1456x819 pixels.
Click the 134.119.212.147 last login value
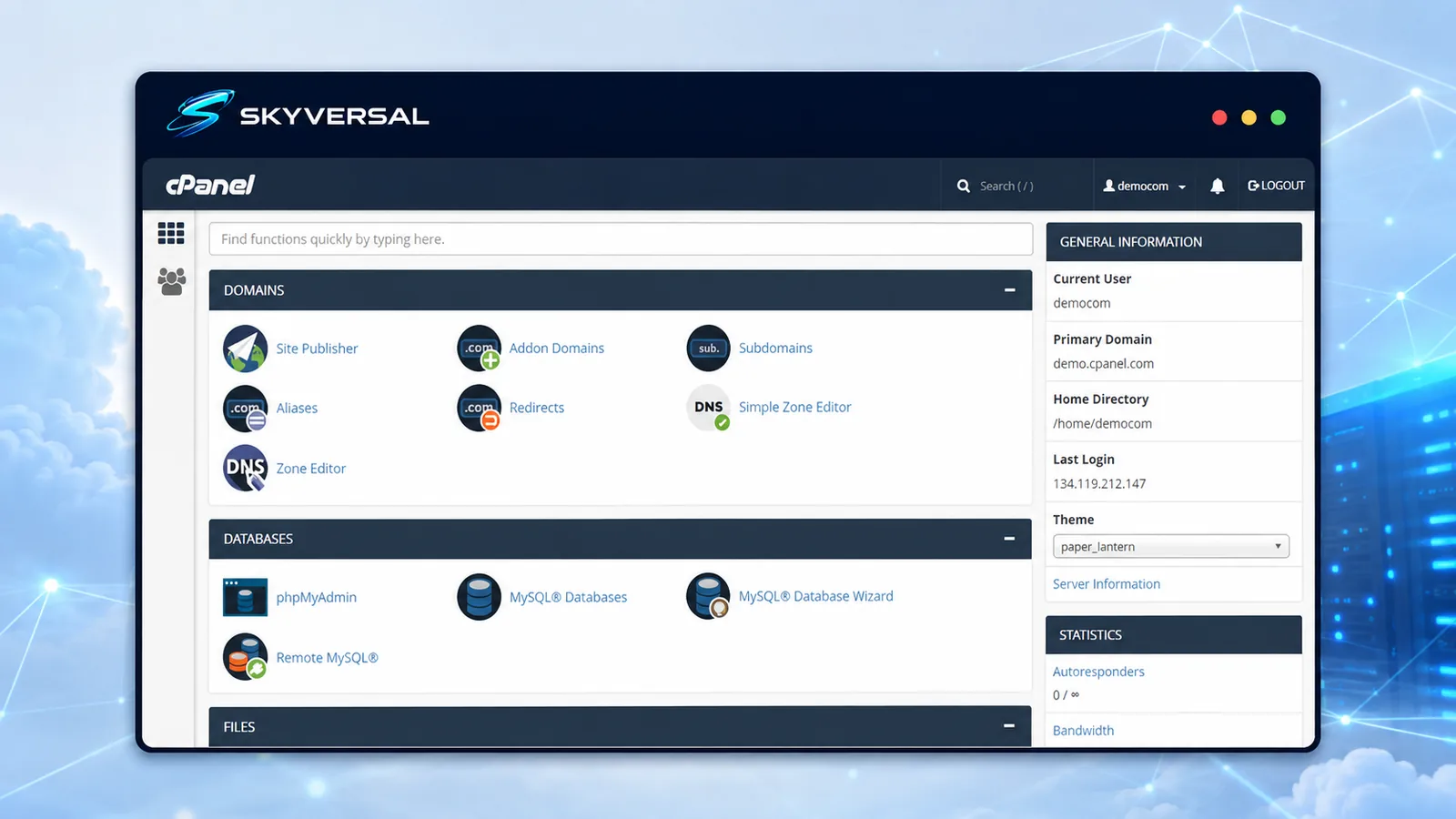[x=1099, y=483]
